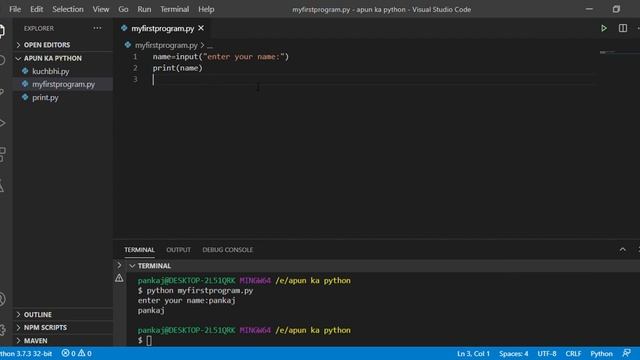
Task: Click the terminal prompt input
Action: [x=149, y=340]
